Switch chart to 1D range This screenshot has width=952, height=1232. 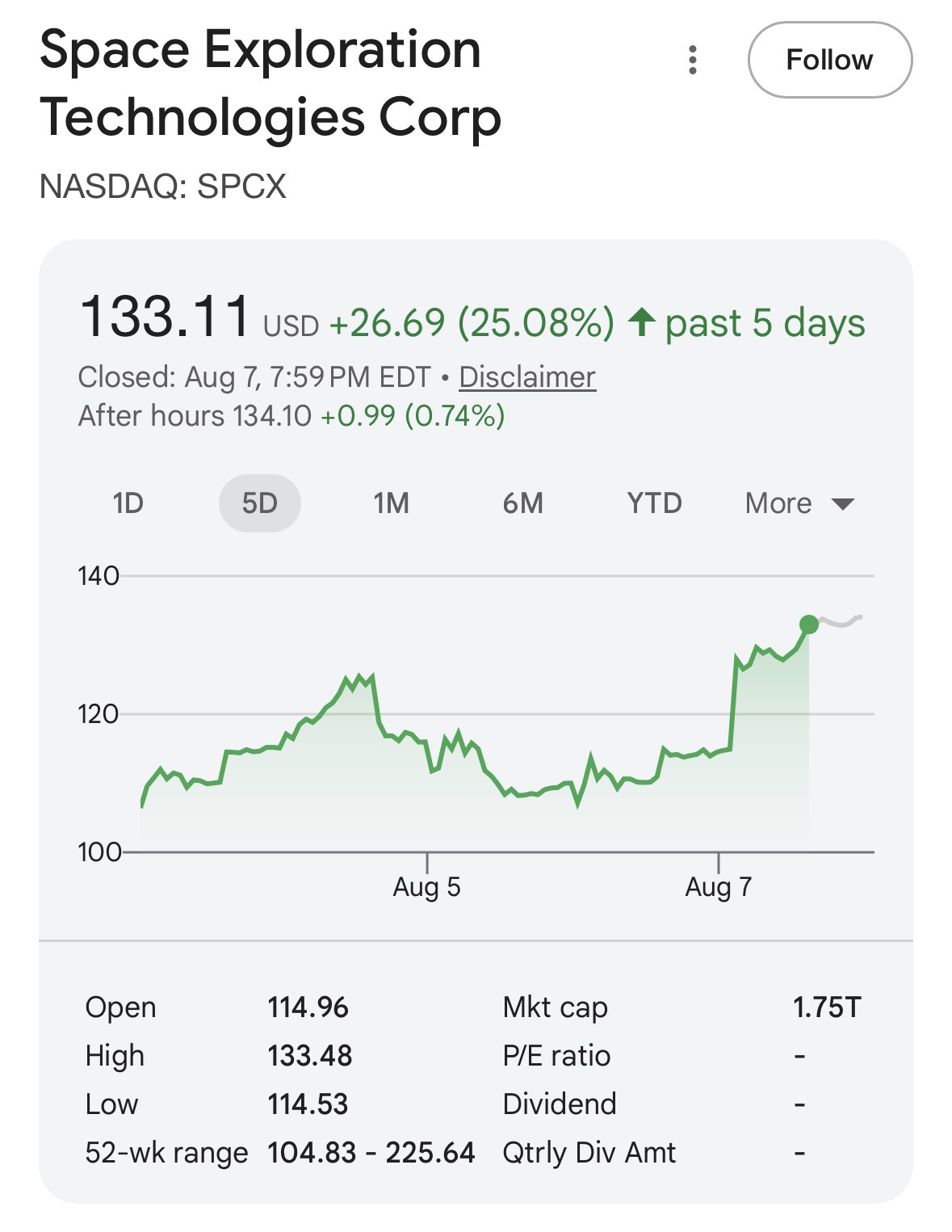[128, 503]
